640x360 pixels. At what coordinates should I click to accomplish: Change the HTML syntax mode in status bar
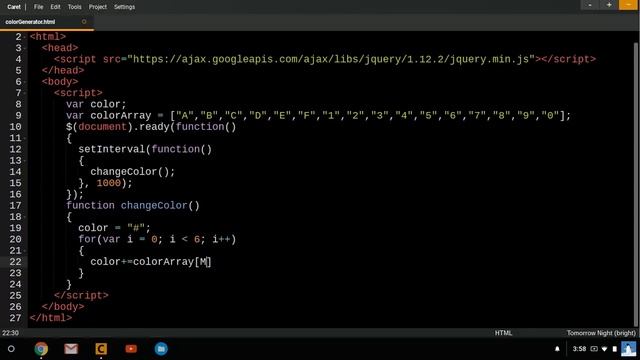coord(503,333)
